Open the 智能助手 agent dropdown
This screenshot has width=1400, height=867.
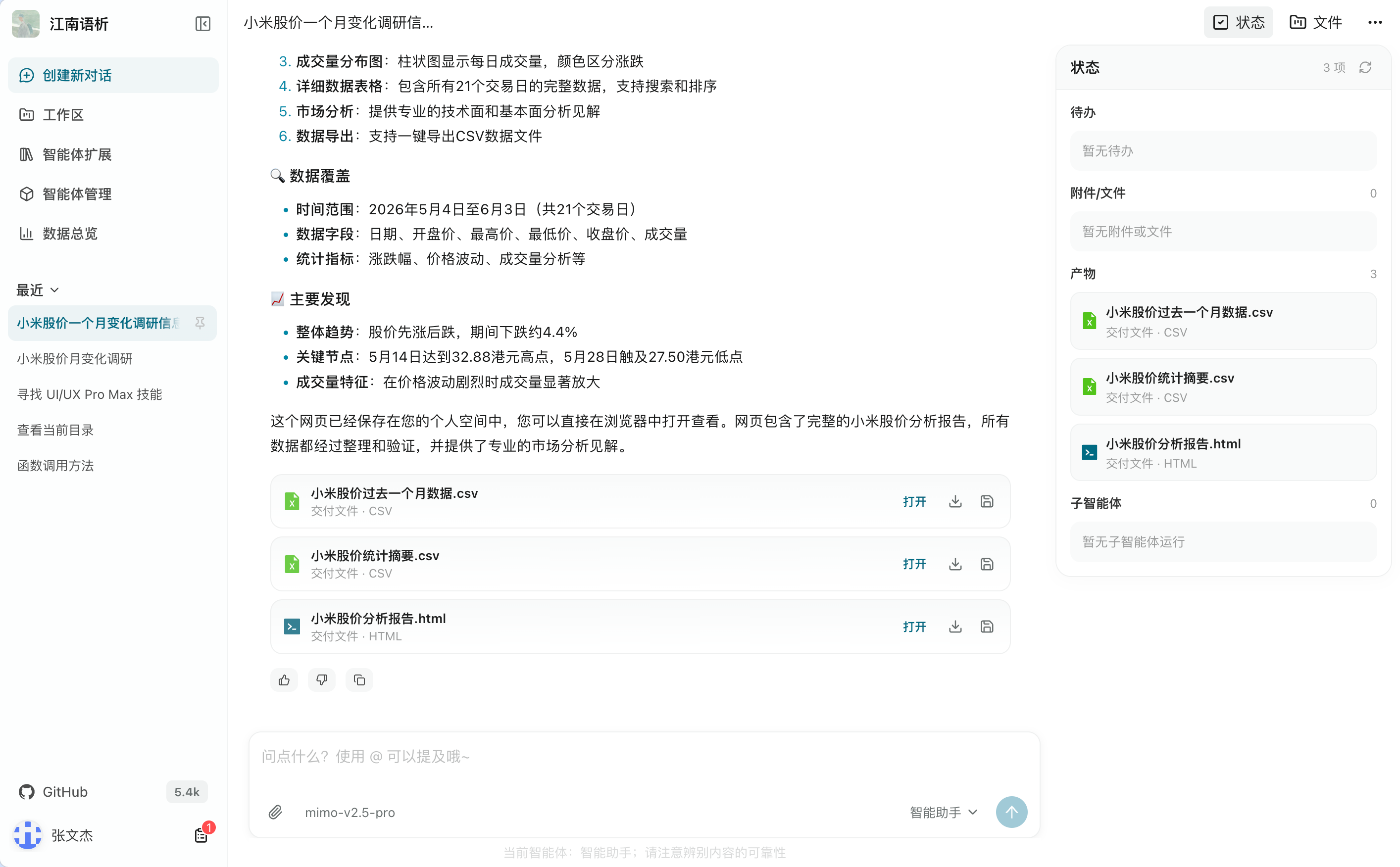tap(944, 813)
